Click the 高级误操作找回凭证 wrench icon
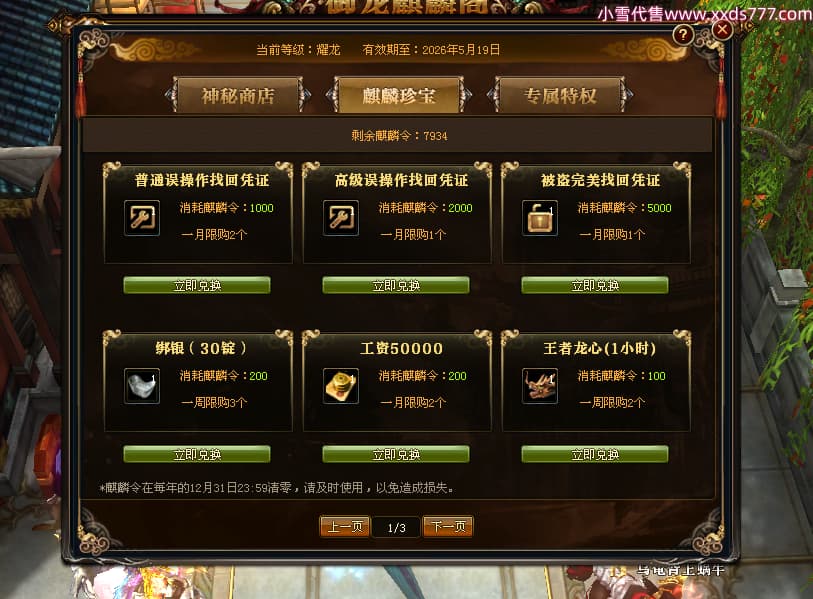 click(341, 218)
